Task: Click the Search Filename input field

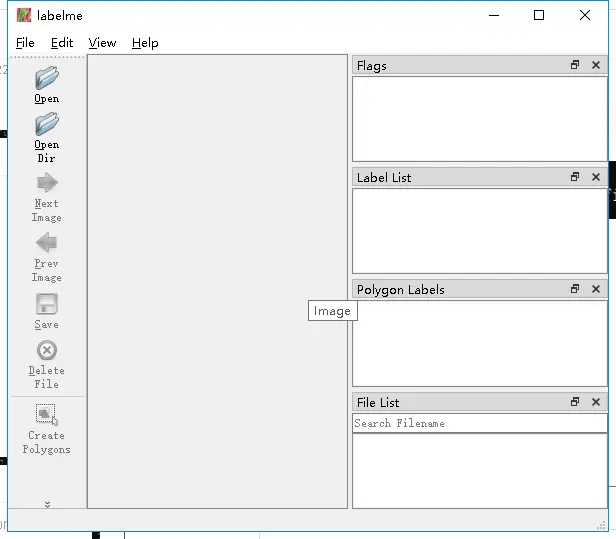Action: [x=480, y=423]
